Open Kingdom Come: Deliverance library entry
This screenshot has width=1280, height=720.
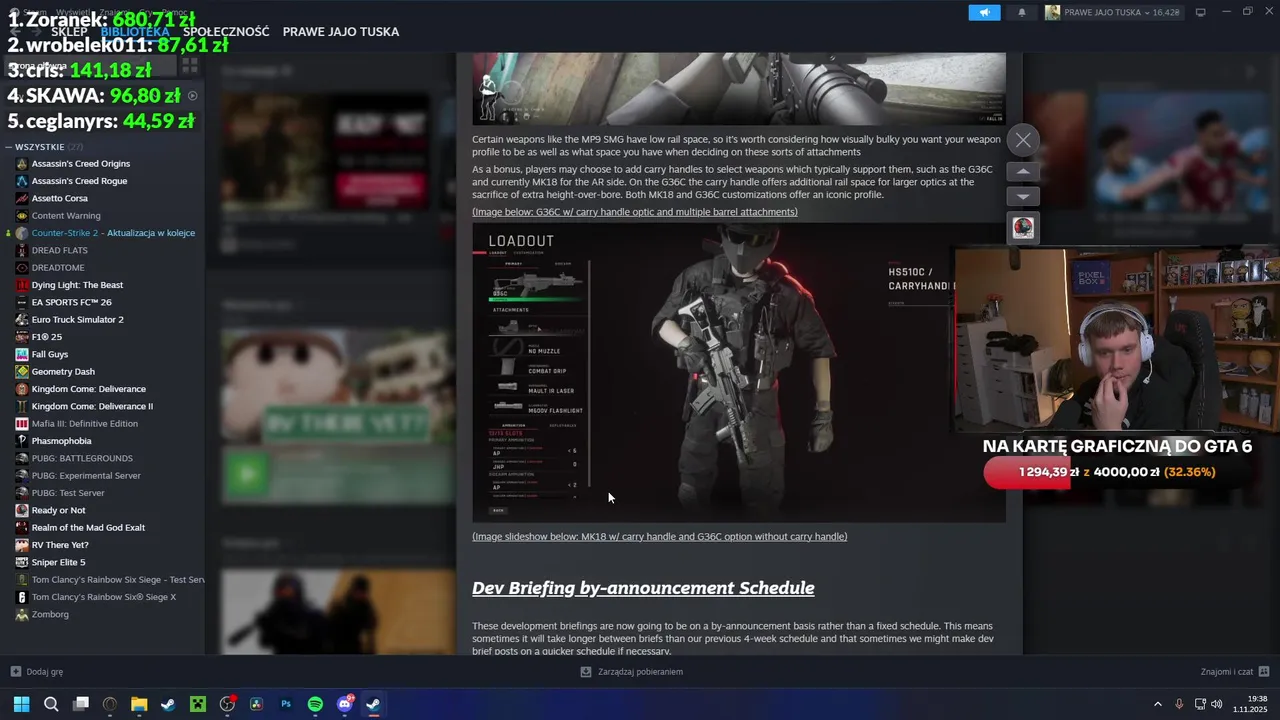[89, 389]
